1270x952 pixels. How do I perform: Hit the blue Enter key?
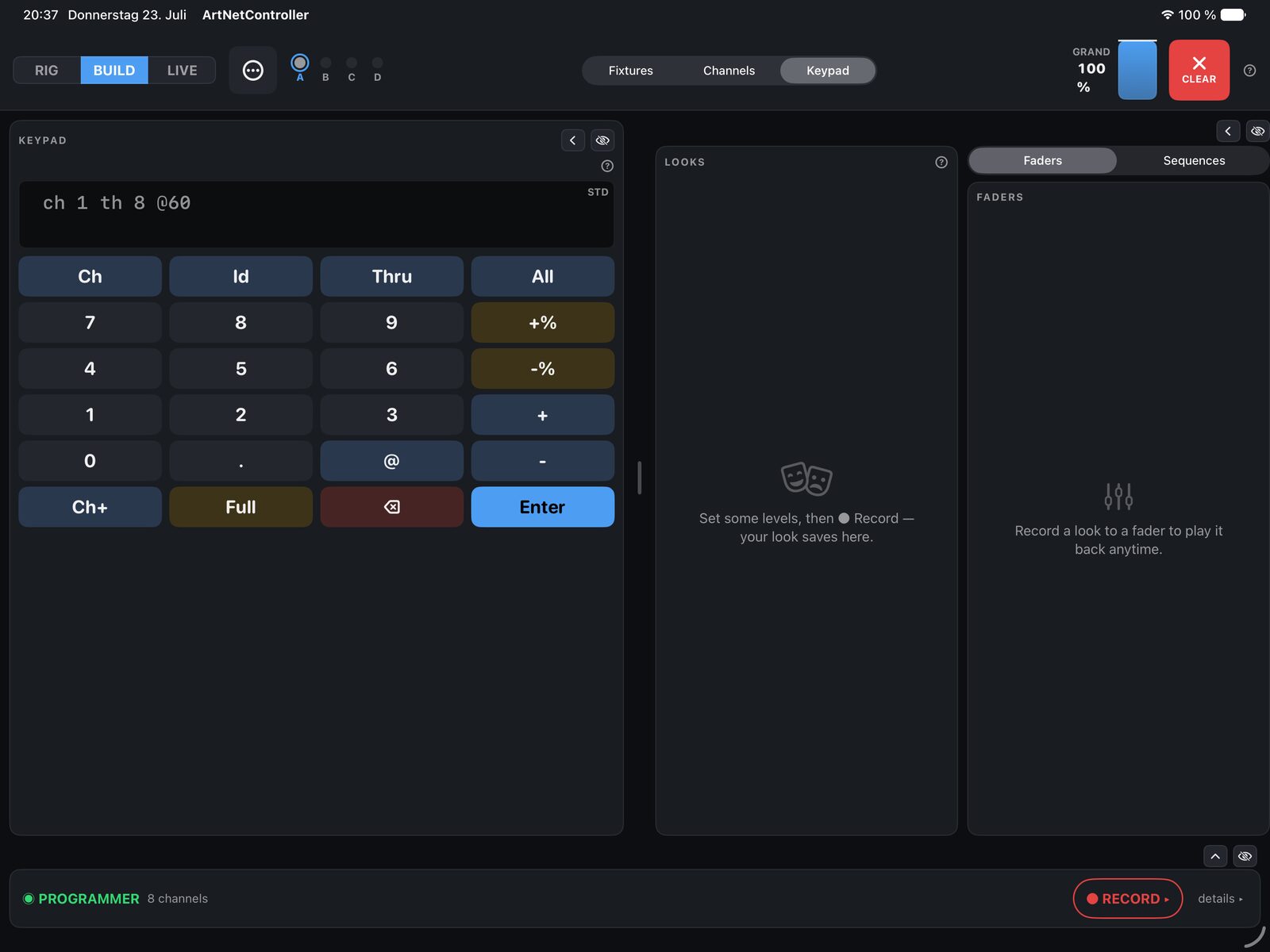[x=542, y=507]
